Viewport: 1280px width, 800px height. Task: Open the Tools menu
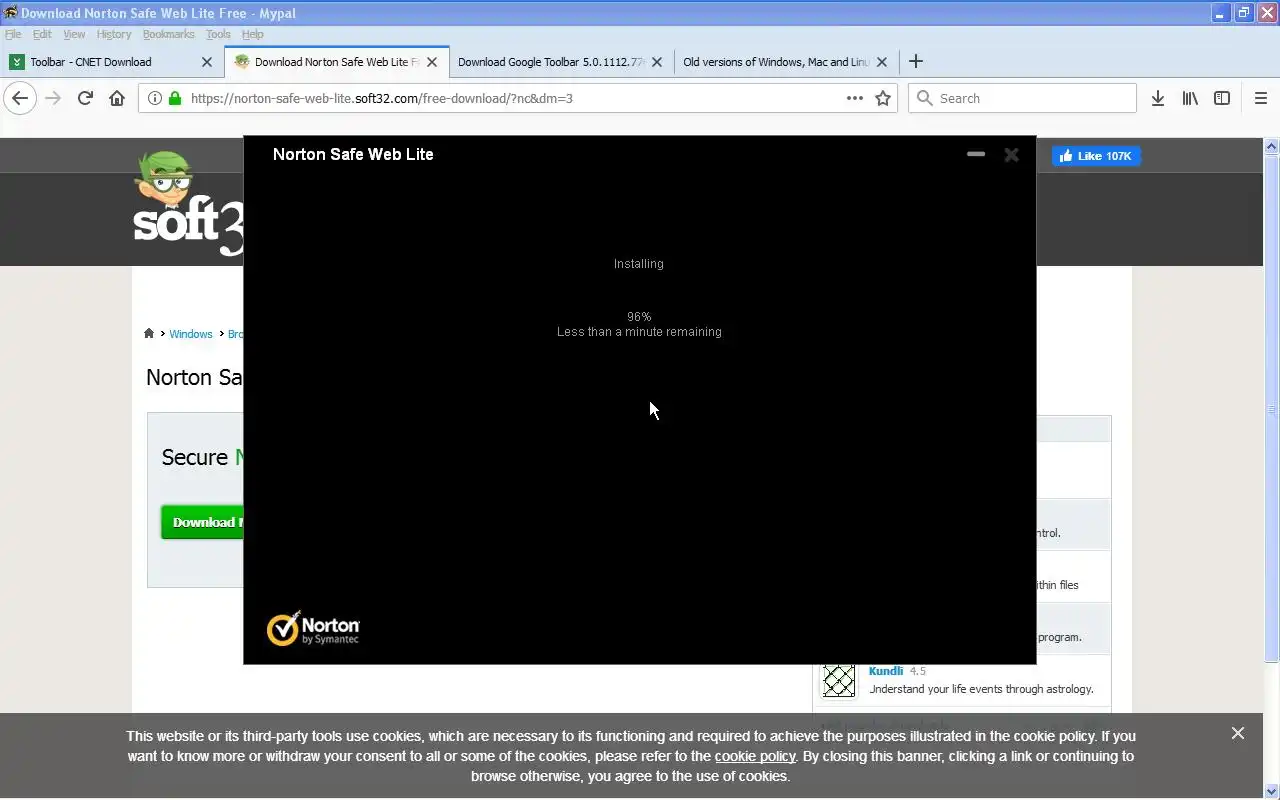click(x=218, y=34)
